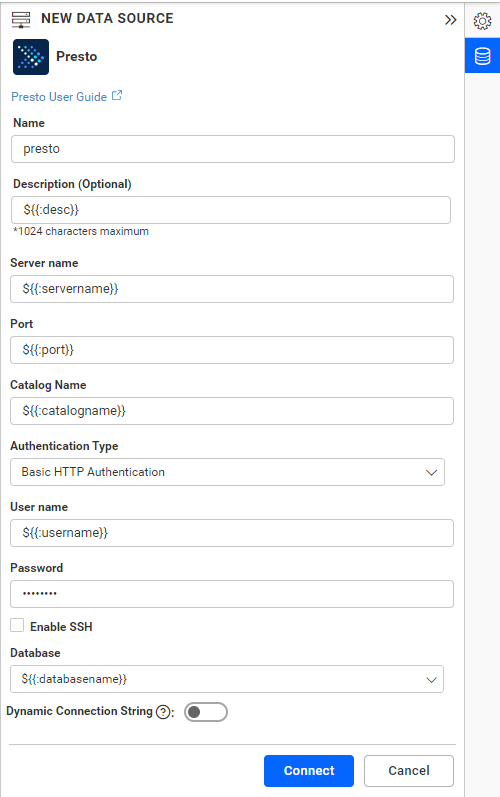Viewport: 500px width, 797px height.
Task: Collapse panel with double chevron icon
Action: (450, 20)
